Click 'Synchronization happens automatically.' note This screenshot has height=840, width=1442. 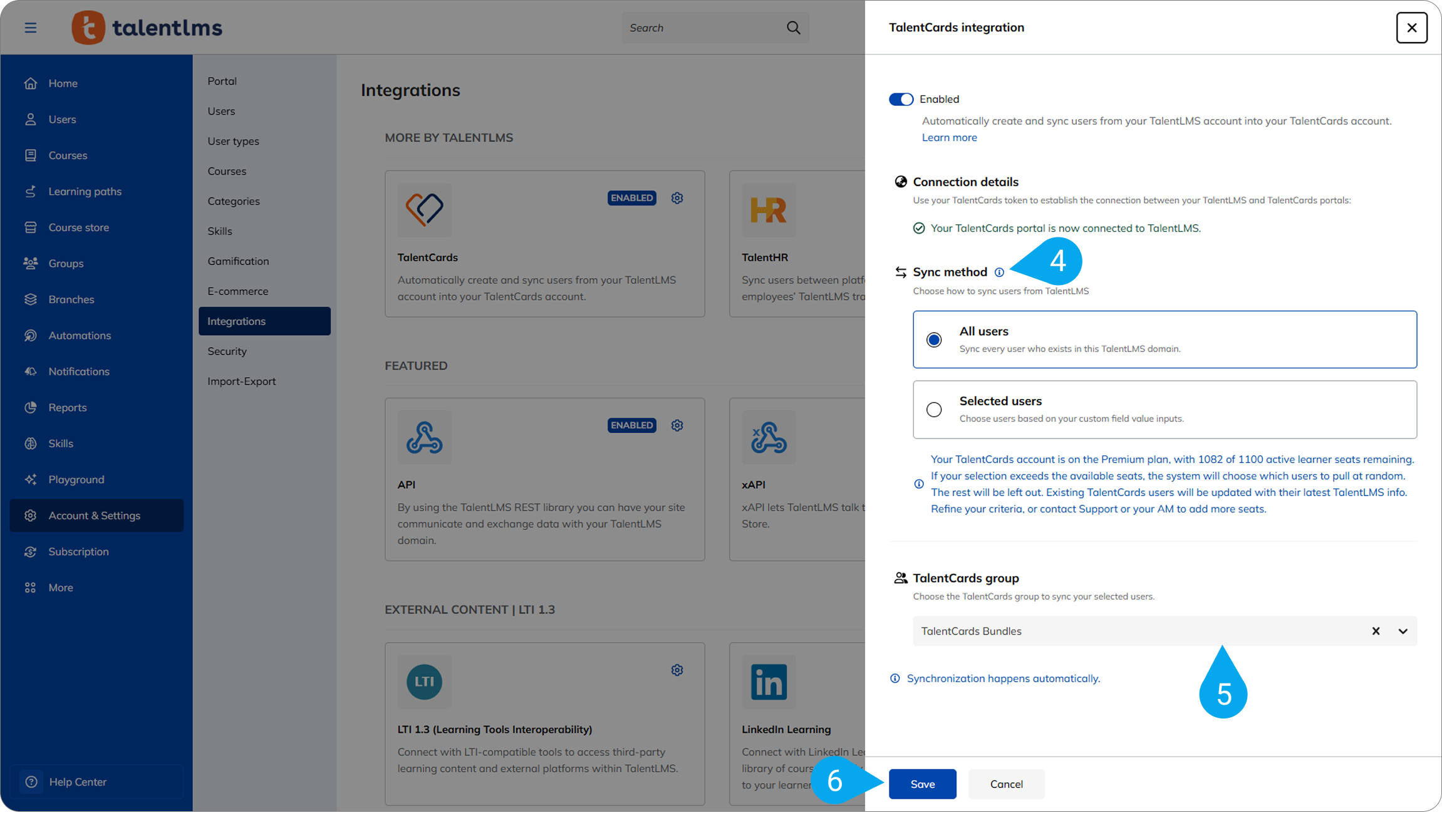[x=1003, y=678]
